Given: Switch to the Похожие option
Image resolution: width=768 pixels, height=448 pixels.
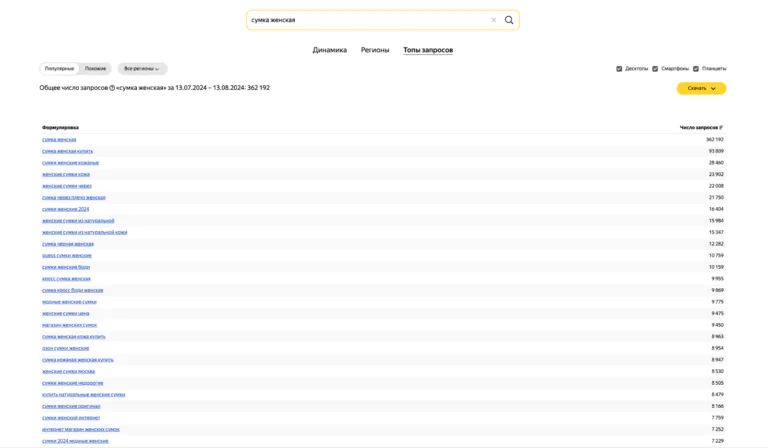Looking at the screenshot, I should 96,69.
